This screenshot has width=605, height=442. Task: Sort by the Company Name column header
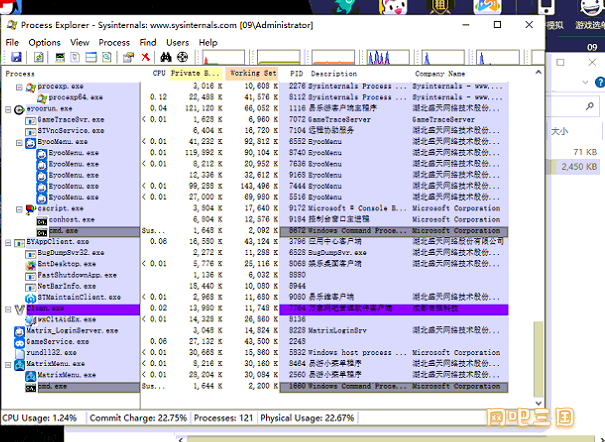point(459,74)
